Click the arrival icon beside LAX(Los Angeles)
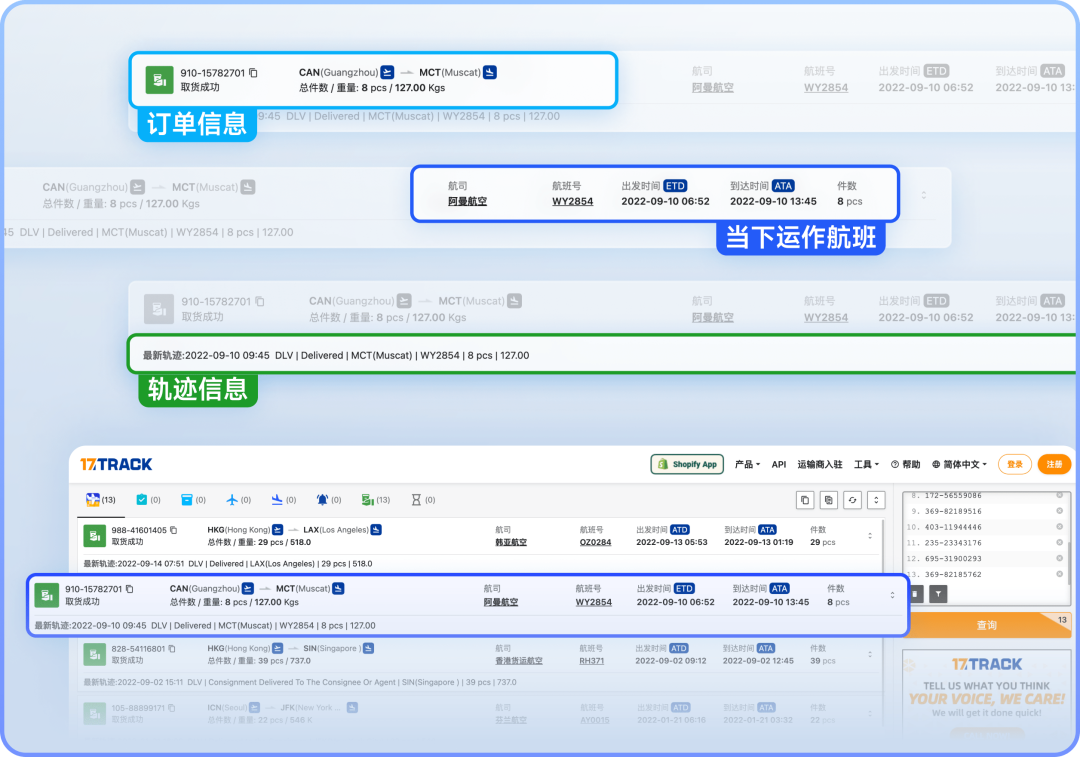Image resolution: width=1080 pixels, height=757 pixels. click(376, 530)
